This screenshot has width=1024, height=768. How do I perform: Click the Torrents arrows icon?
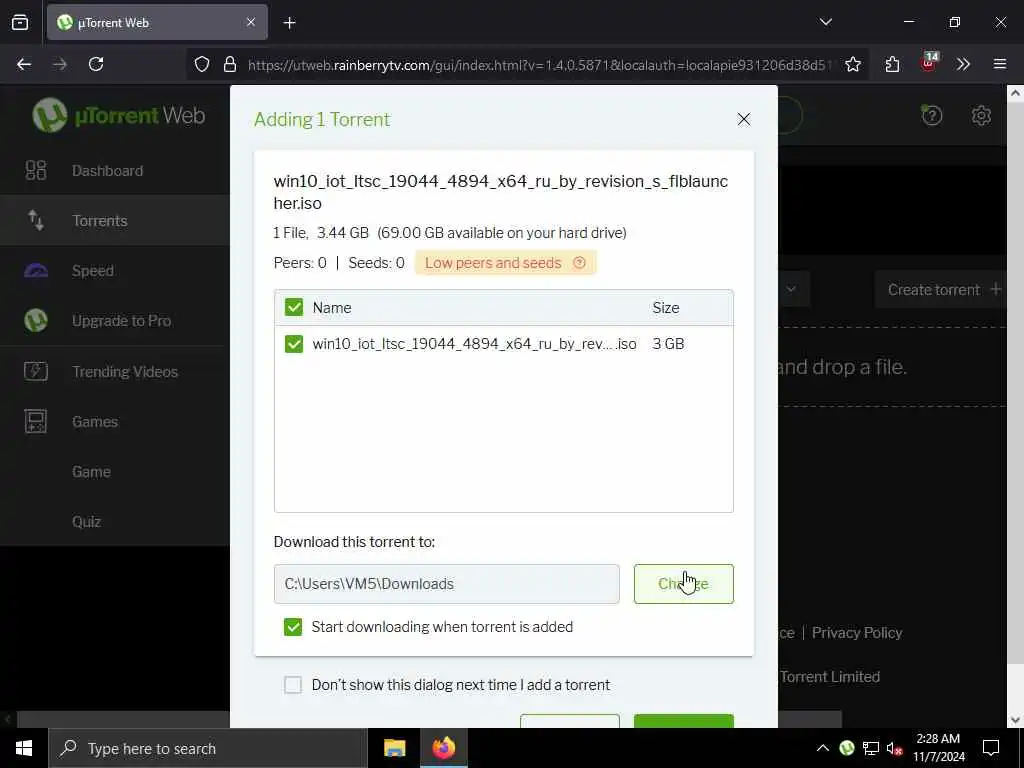point(35,220)
